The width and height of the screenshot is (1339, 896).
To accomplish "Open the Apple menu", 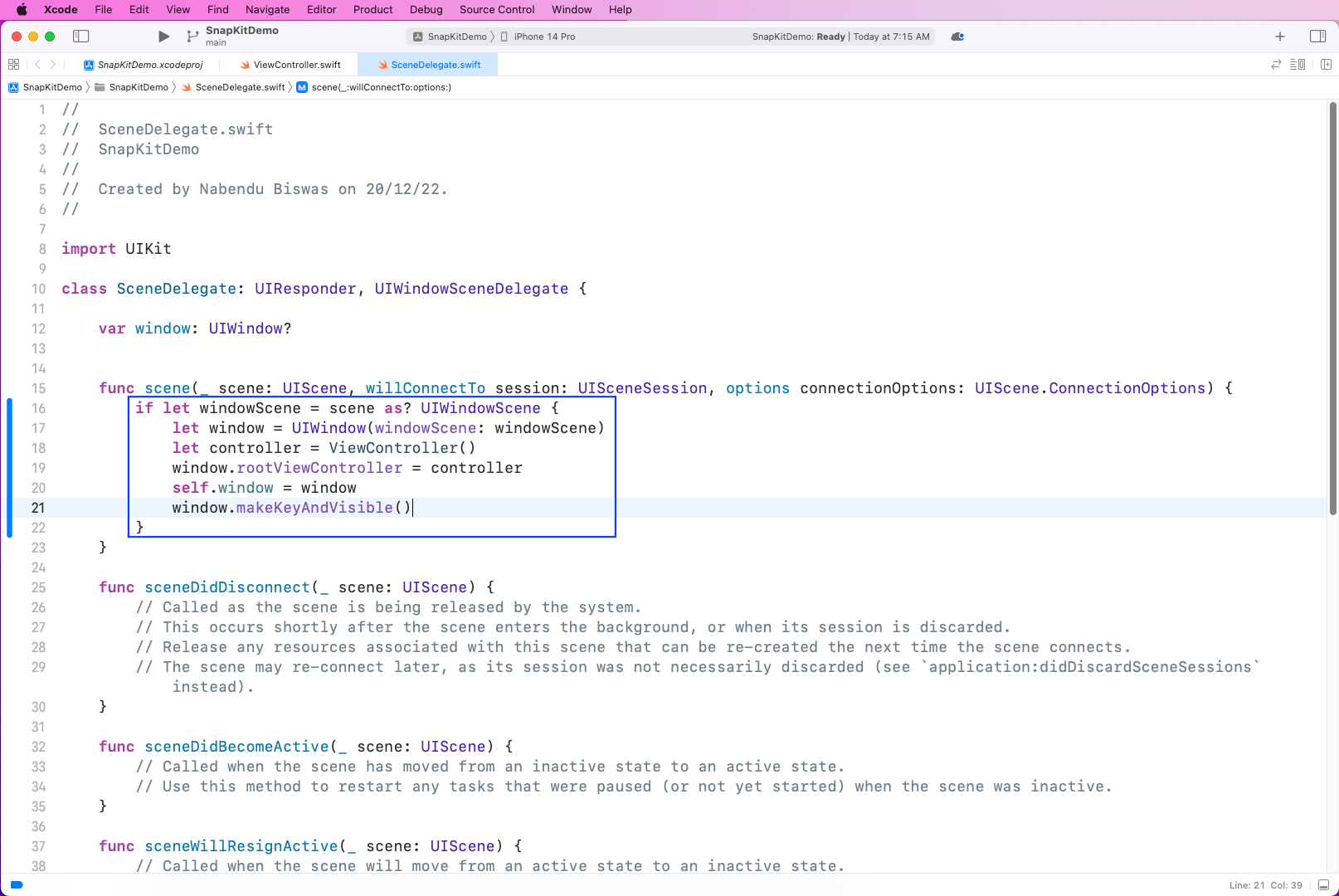I will pyautogui.click(x=22, y=10).
